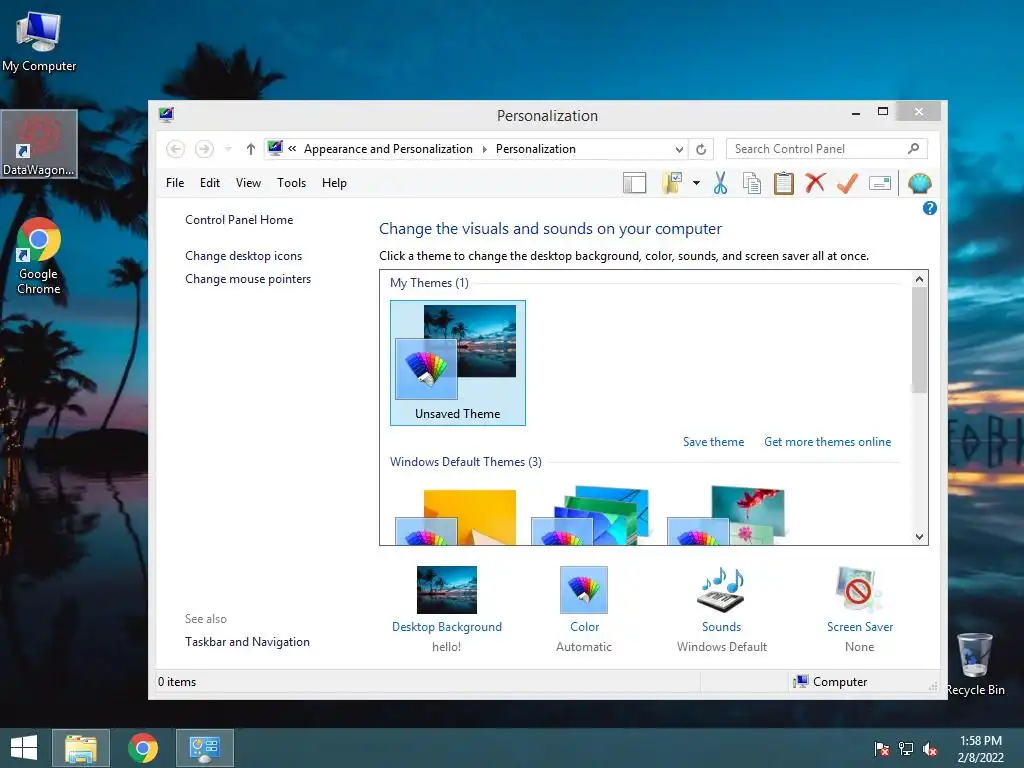
Task: Click the rename field icon in toolbar
Action: coord(880,184)
